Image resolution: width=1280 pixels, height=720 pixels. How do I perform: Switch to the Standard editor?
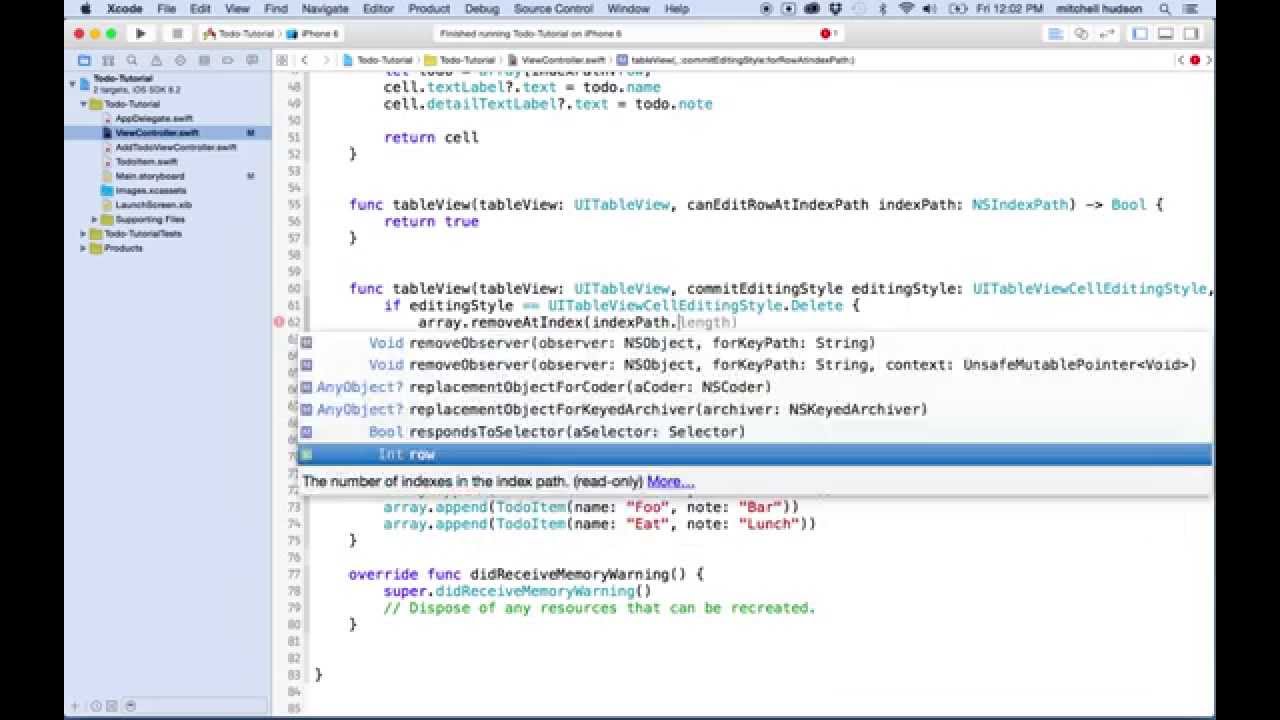pyautogui.click(x=1055, y=33)
